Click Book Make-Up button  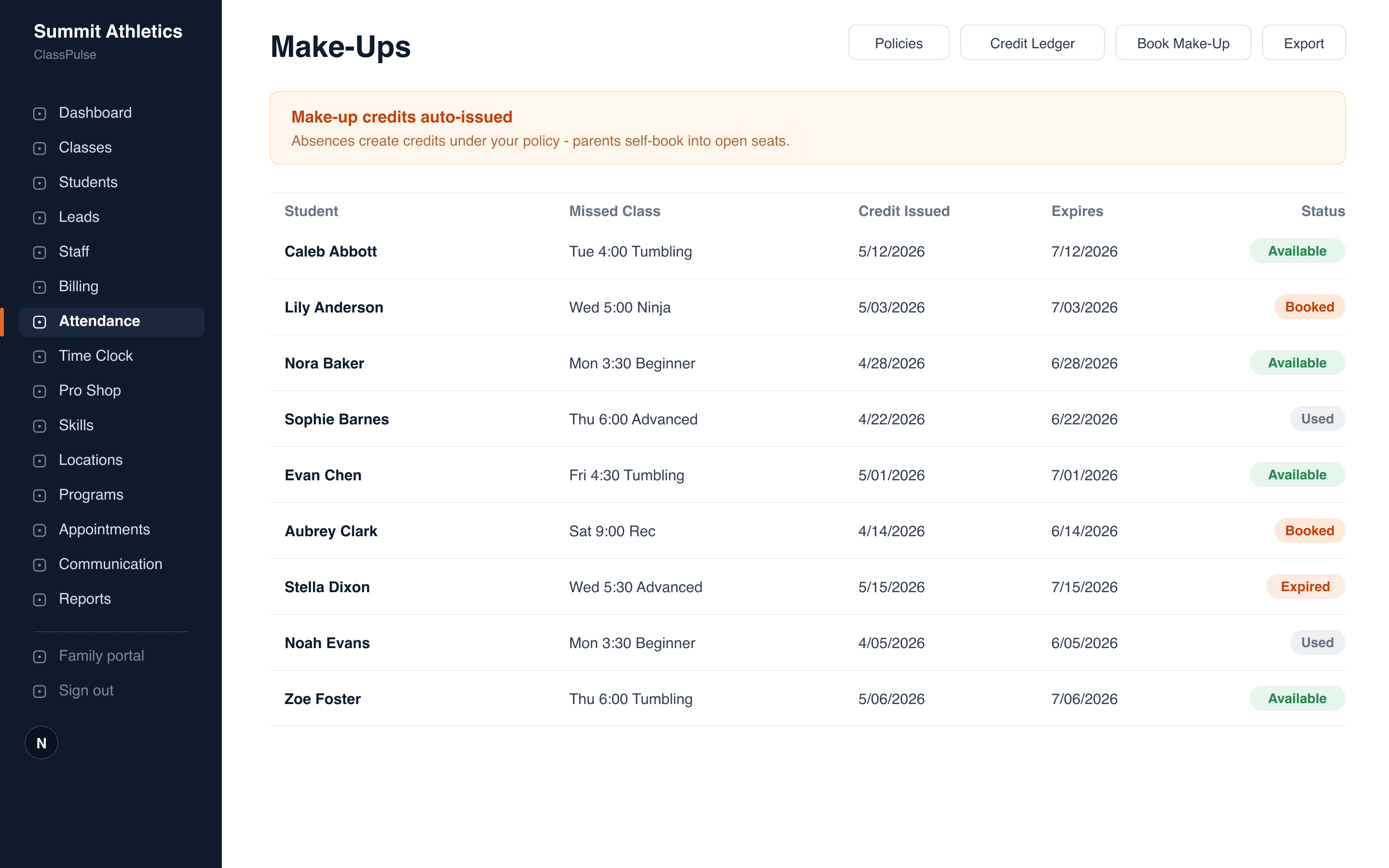click(1183, 43)
